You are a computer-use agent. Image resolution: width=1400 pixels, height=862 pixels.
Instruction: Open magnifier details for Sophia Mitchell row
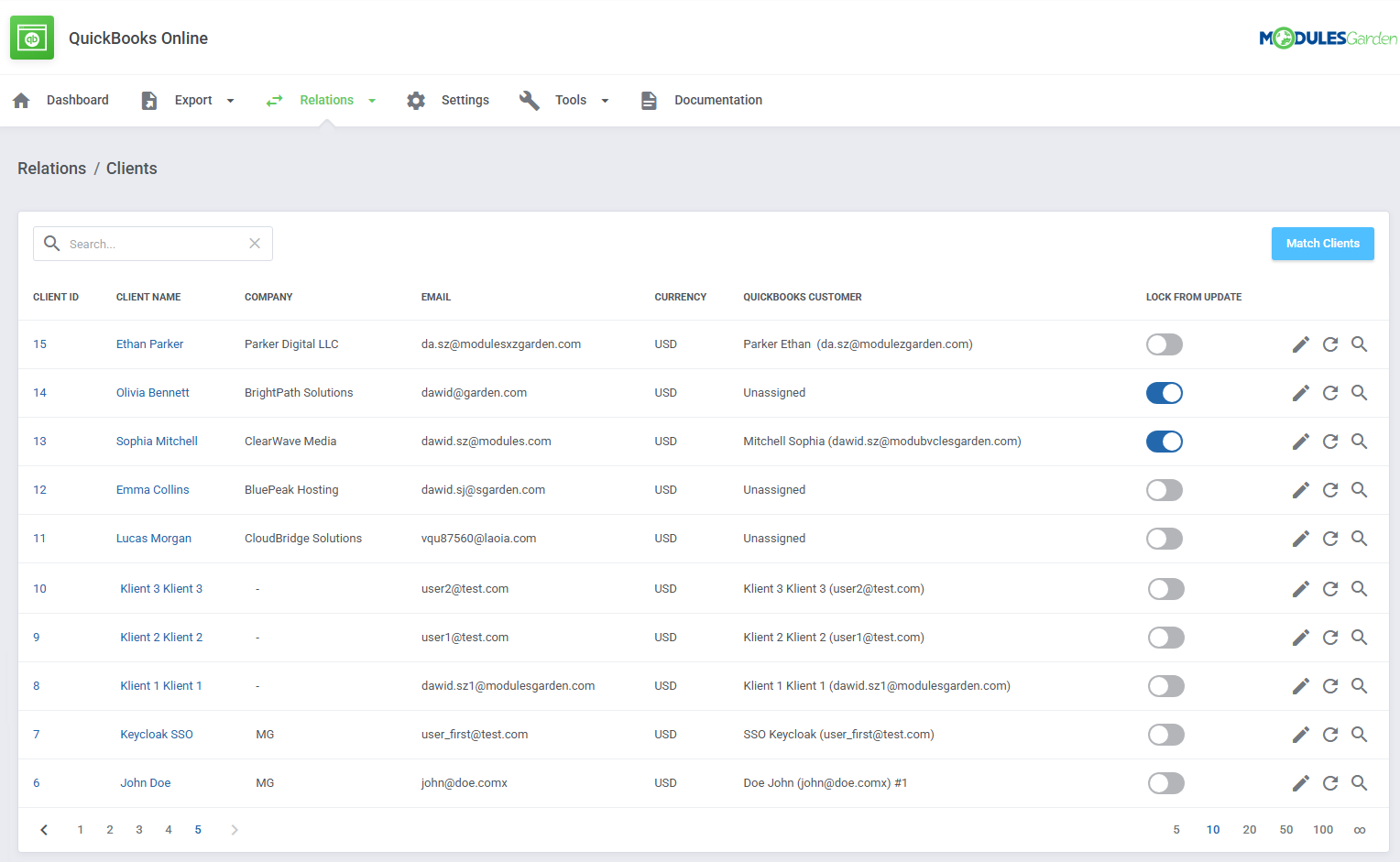tap(1360, 442)
